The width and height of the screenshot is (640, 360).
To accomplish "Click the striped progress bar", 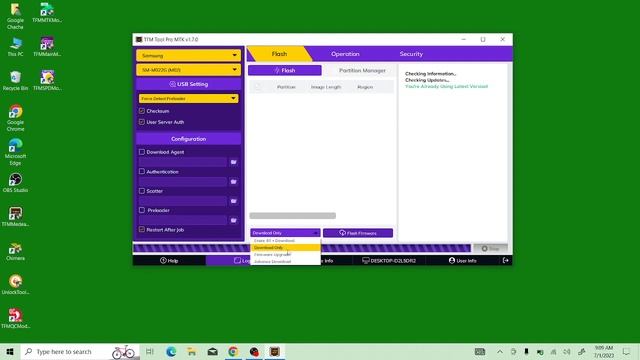I will (302, 248).
